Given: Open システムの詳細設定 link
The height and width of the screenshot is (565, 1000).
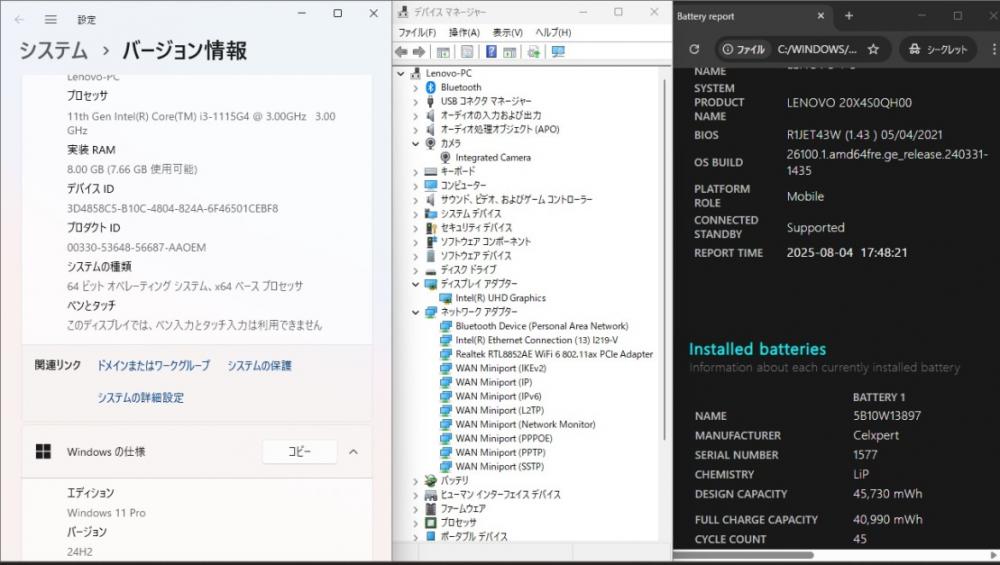Looking at the screenshot, I should pos(140,397).
